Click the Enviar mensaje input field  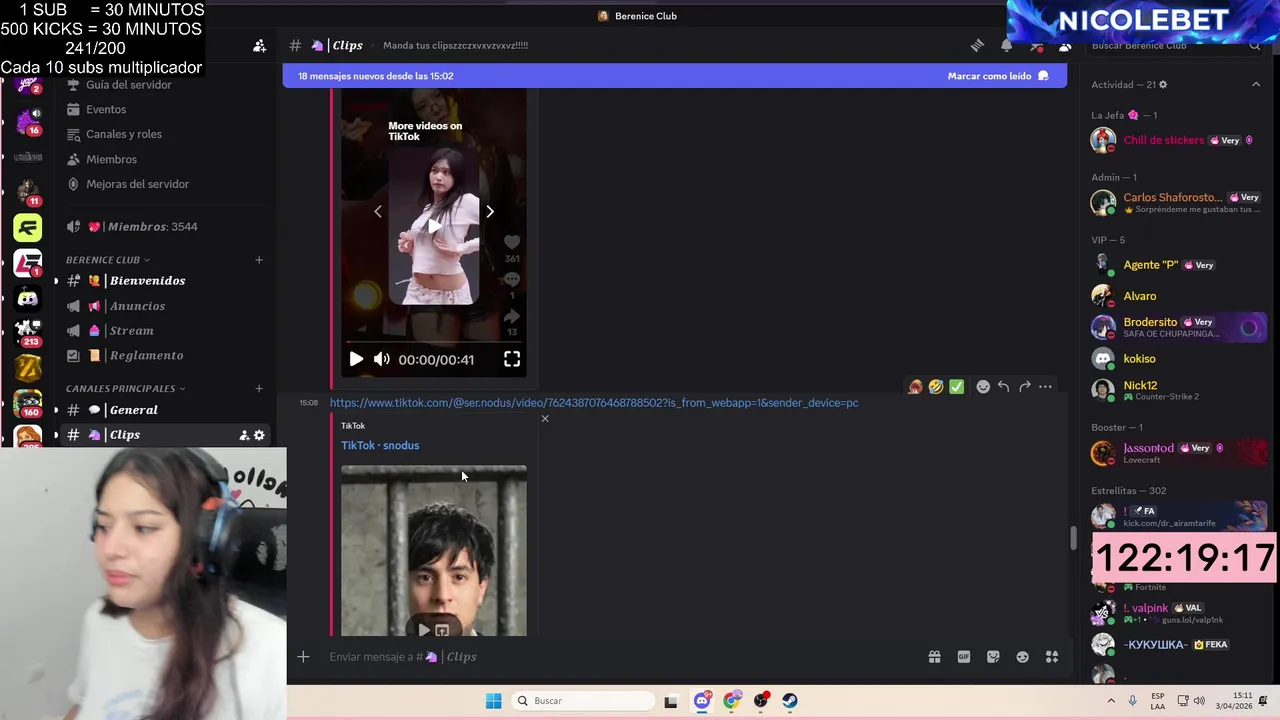tap(620, 657)
